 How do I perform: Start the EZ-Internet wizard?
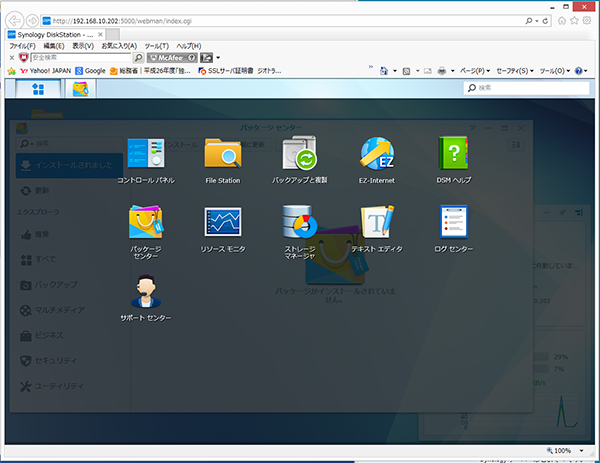coord(377,161)
